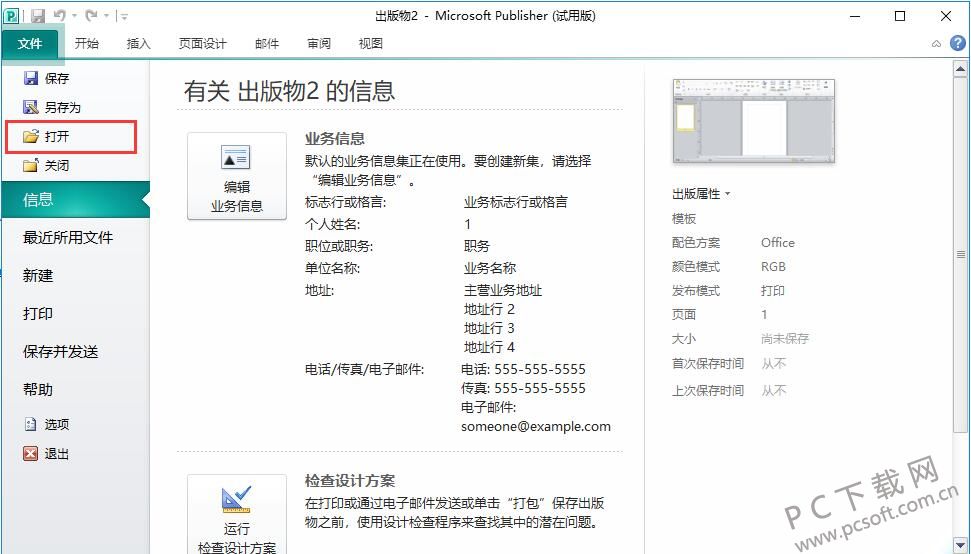The width and height of the screenshot is (971, 554).
Task: Switch to the 开始 ribbon tab
Action: tap(87, 43)
